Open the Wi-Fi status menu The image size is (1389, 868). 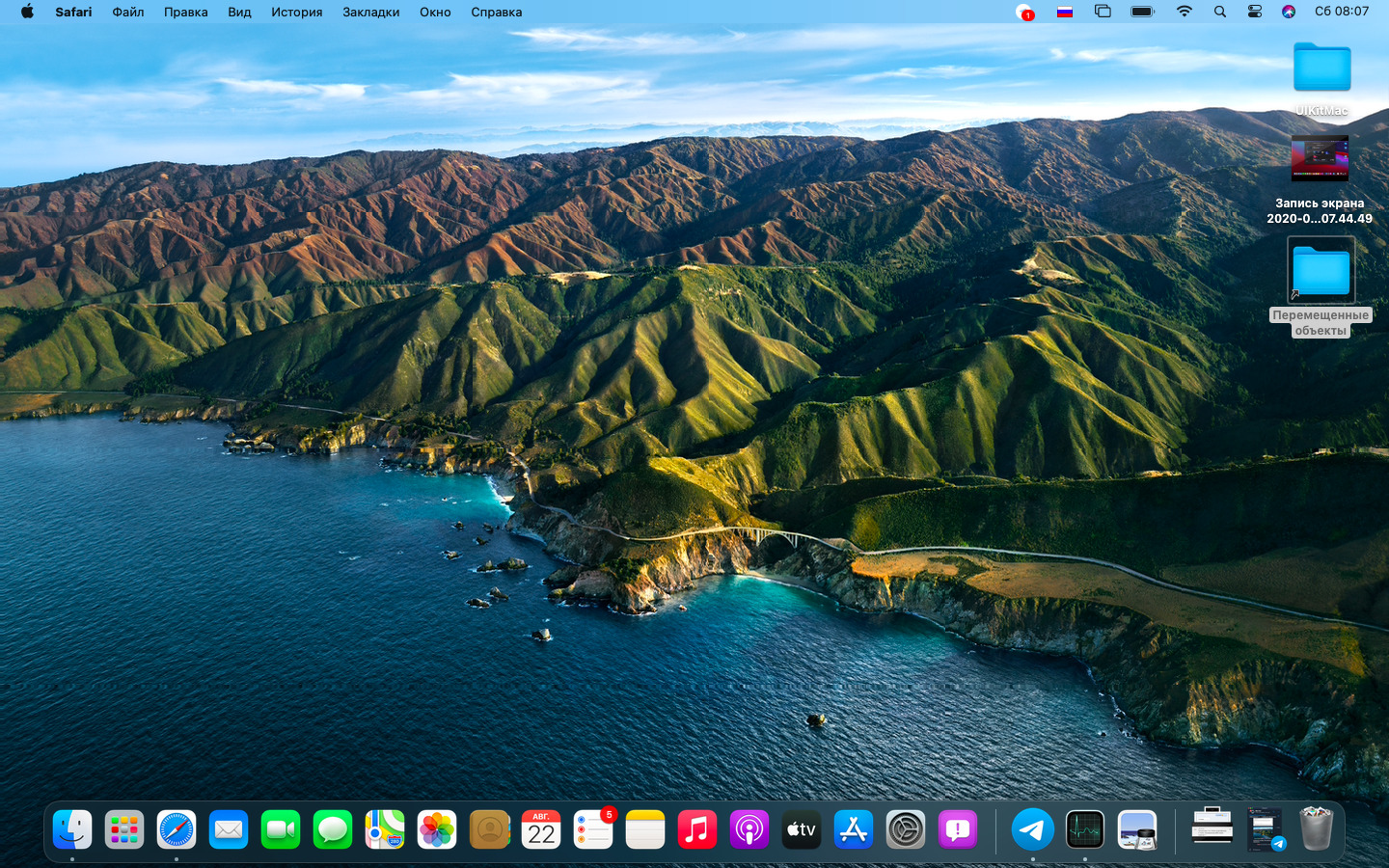click(1185, 12)
